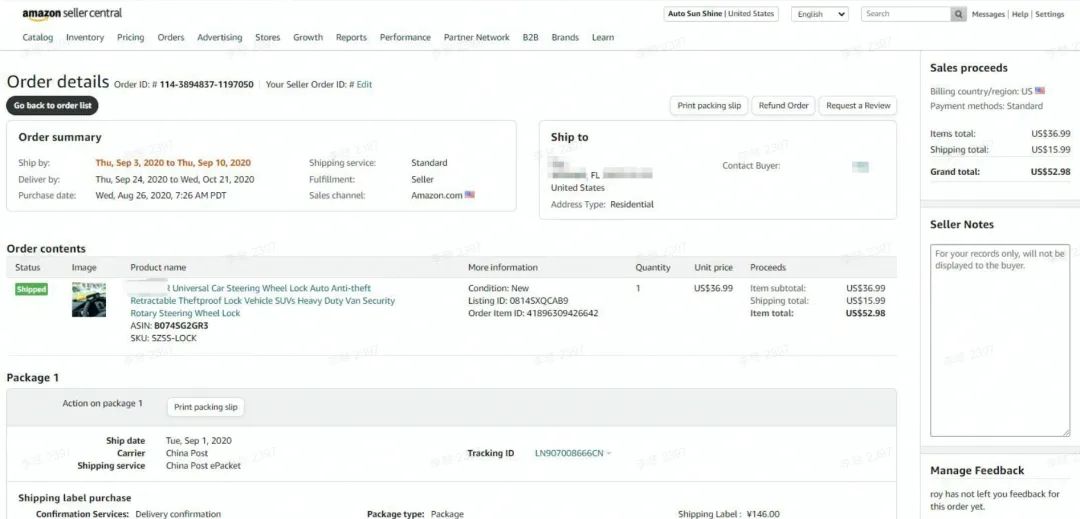Click Request a Review button
Screen dimensions: 1080x519
(x=858, y=105)
